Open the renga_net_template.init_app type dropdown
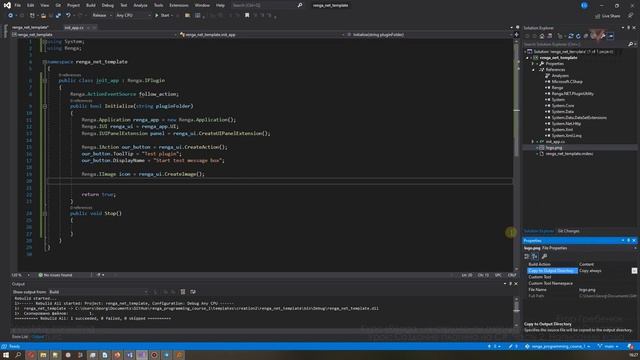The image size is (640, 360). click(261, 35)
